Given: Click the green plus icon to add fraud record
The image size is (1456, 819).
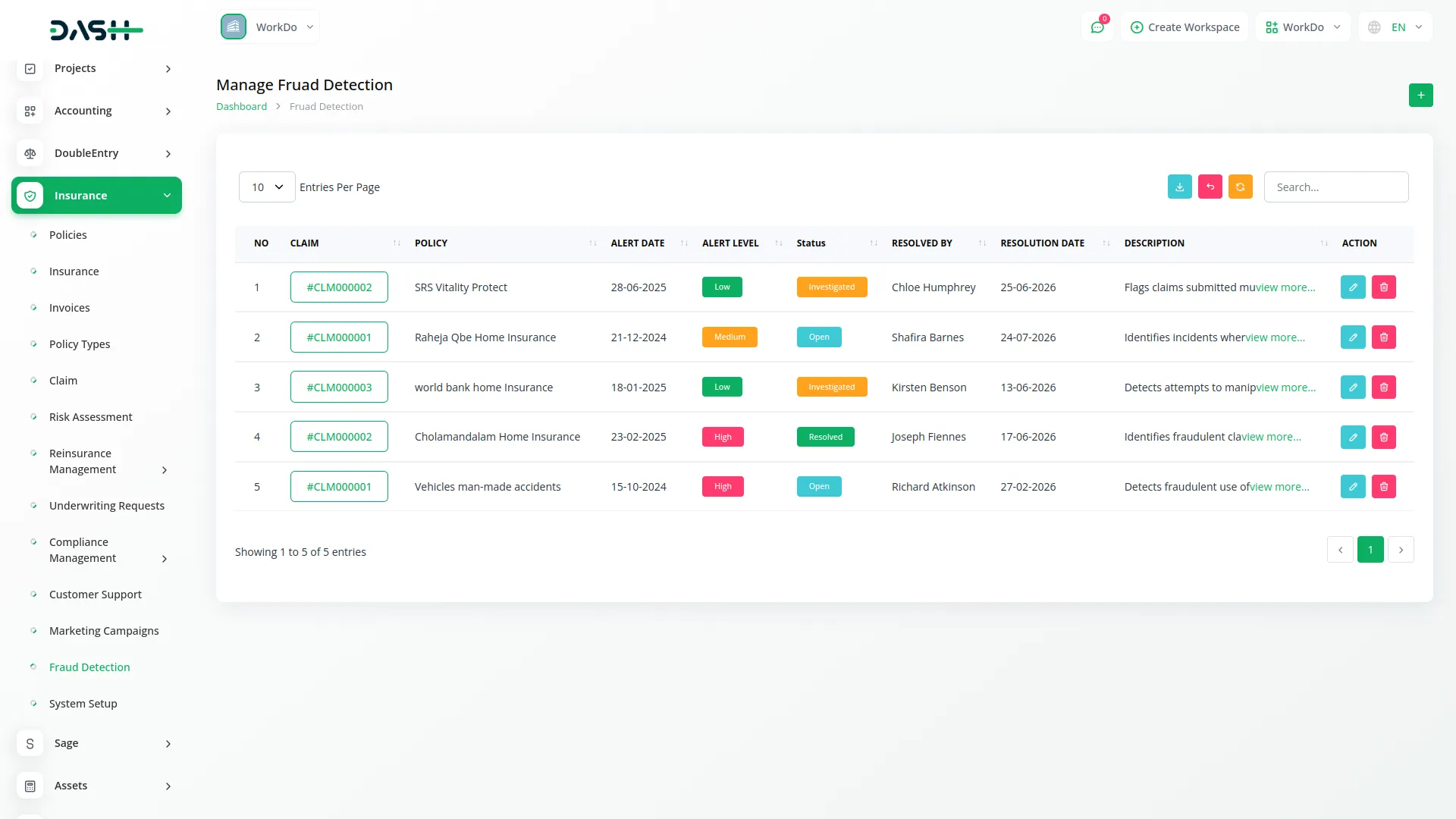Looking at the screenshot, I should (x=1420, y=95).
